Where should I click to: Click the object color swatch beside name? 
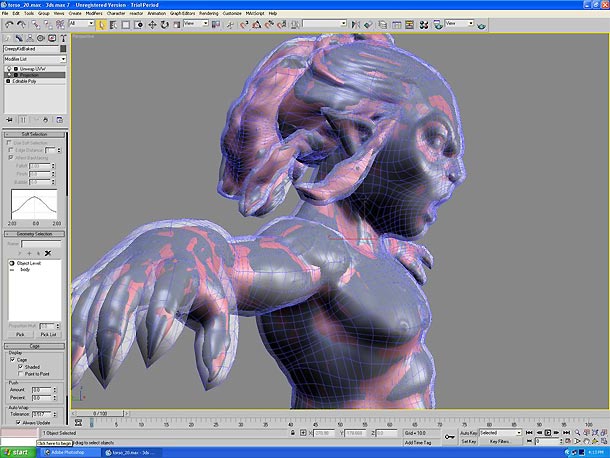coord(63,48)
